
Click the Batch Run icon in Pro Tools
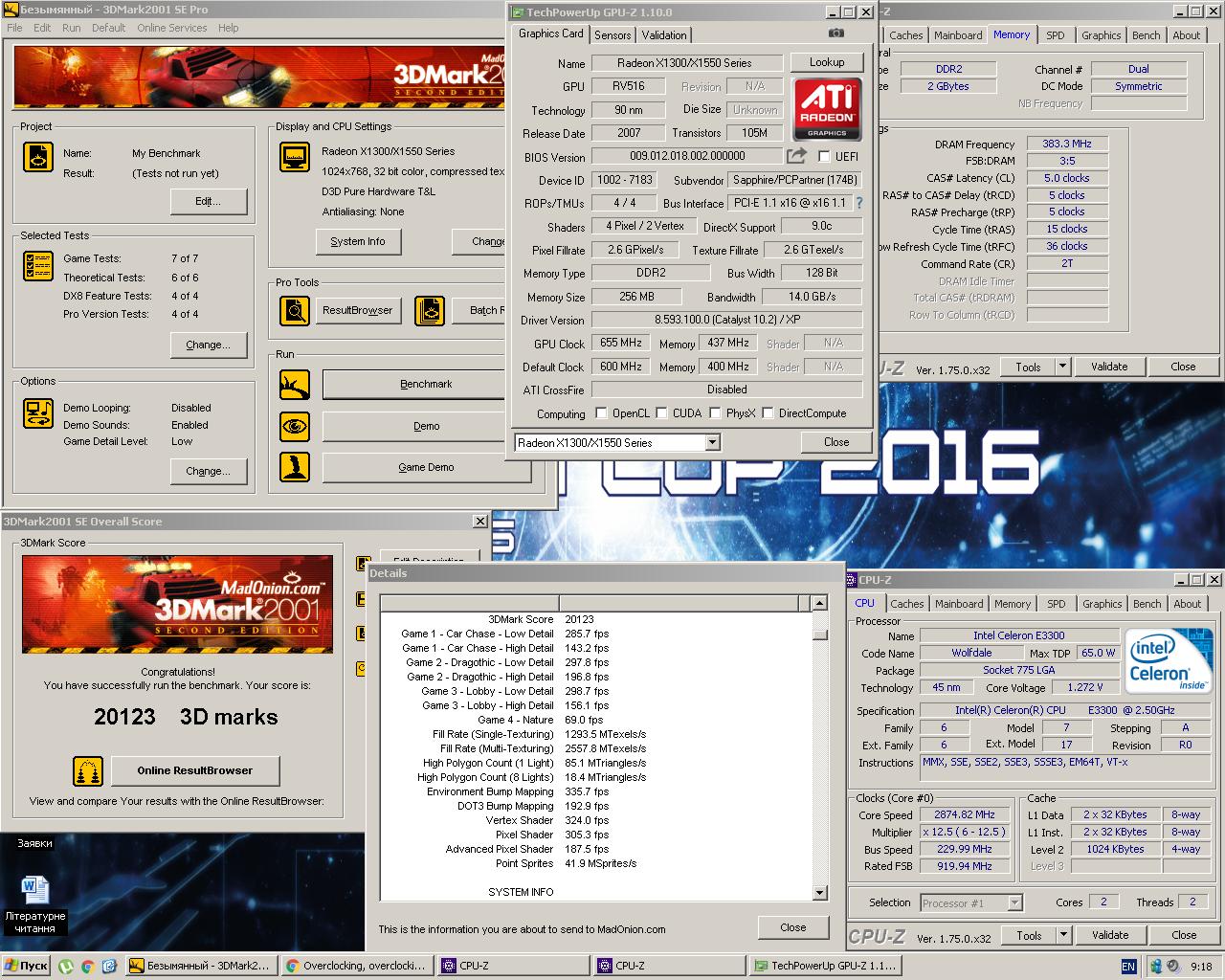click(x=430, y=310)
